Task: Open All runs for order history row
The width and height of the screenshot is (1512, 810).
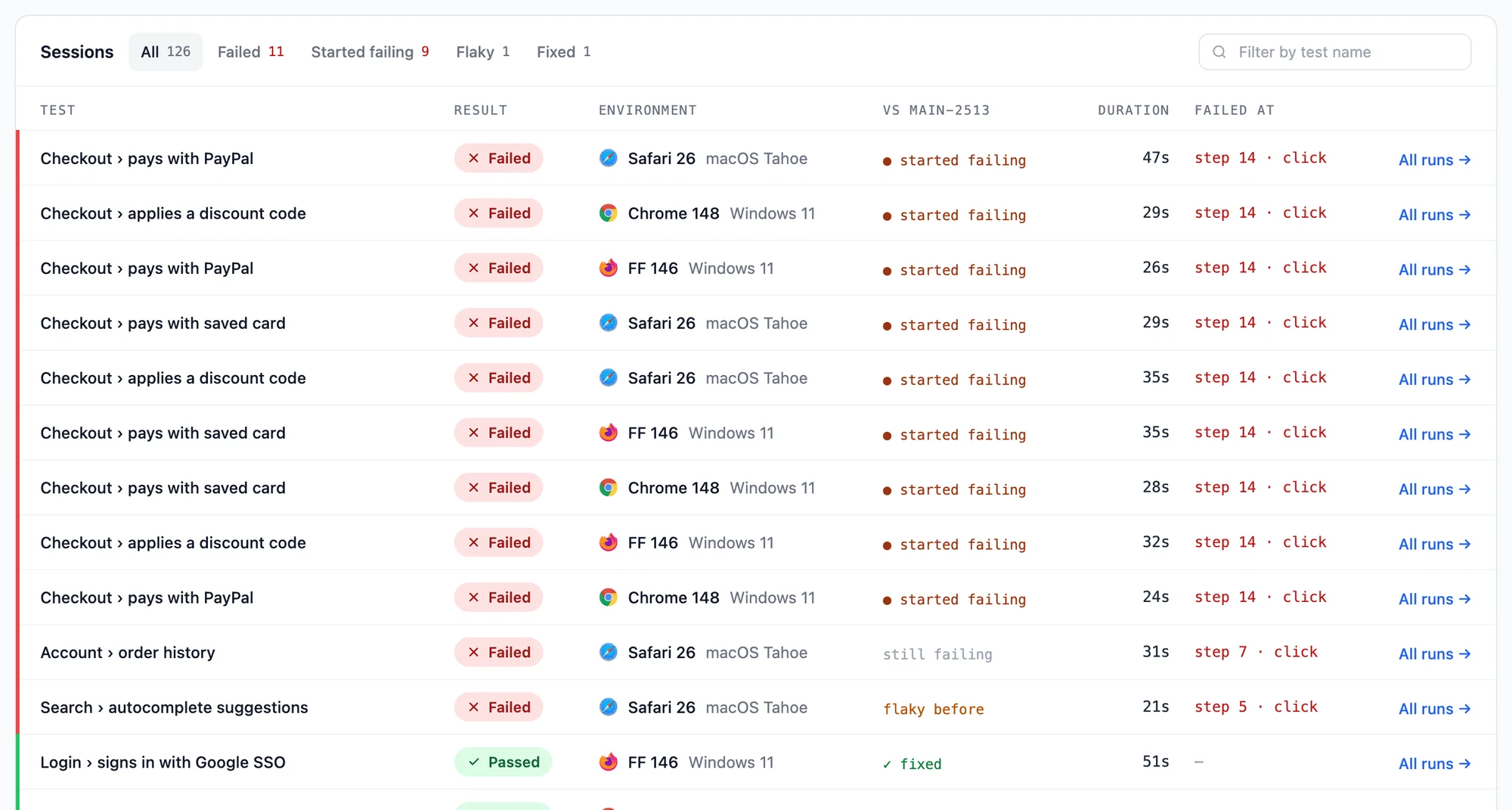Action: 1434,653
